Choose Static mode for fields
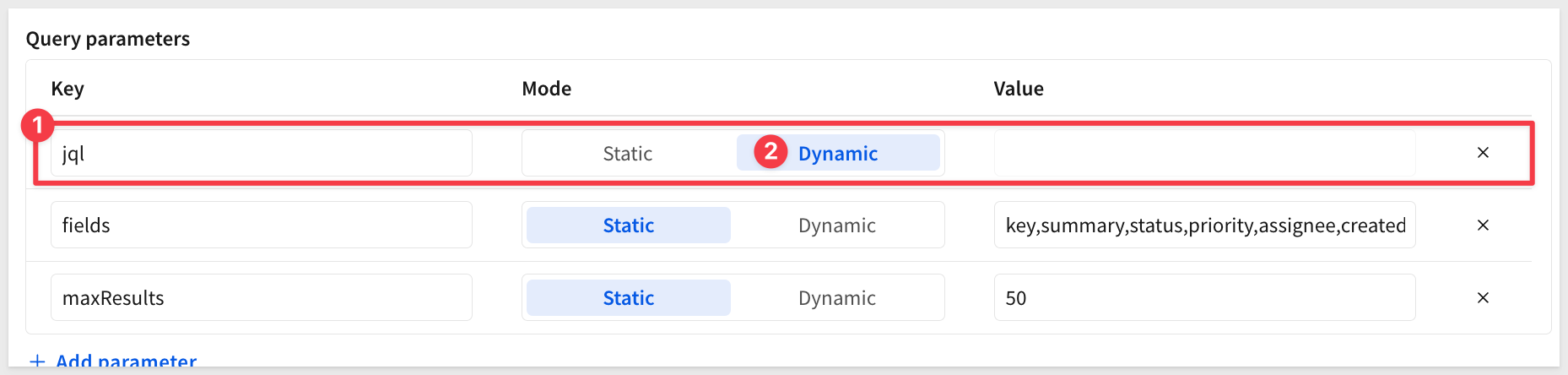 pos(629,226)
